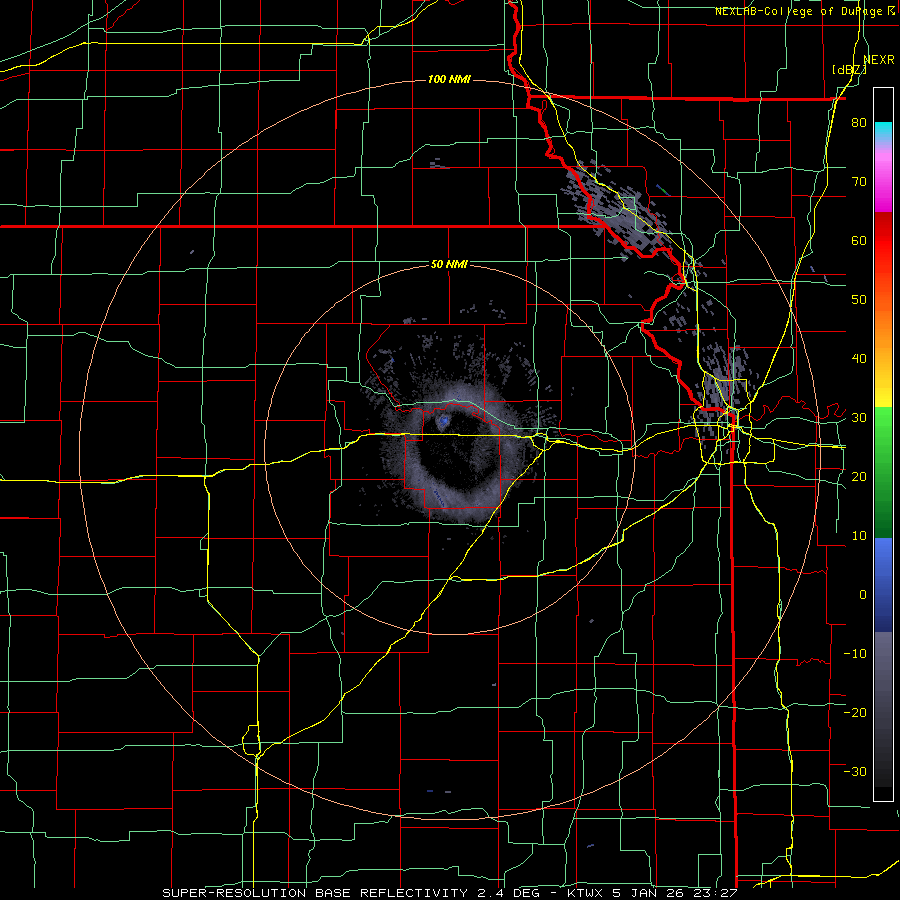
Task: Click the 80 value on dBZ scale
Action: coord(859,123)
